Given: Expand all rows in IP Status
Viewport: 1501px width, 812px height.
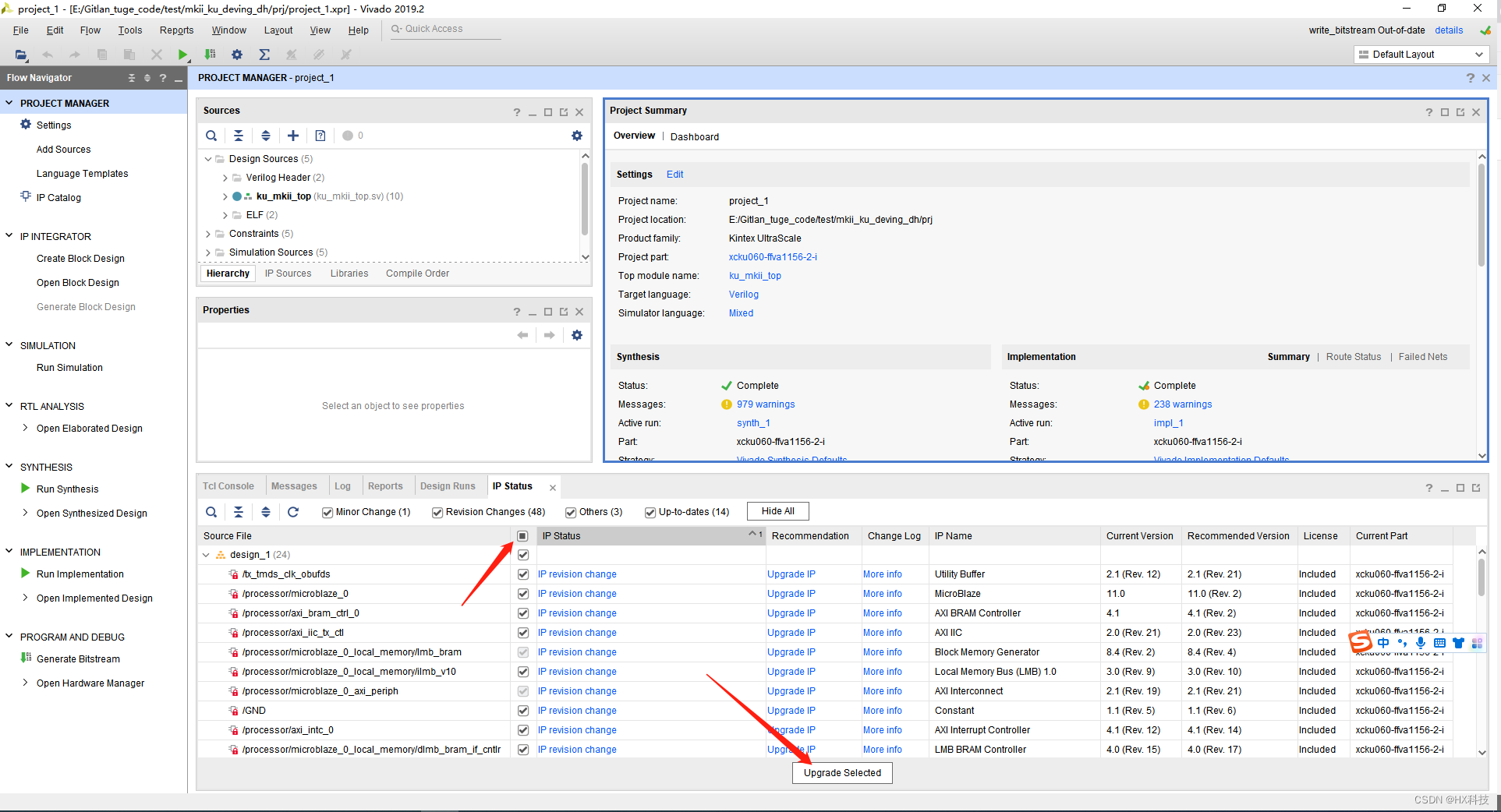Looking at the screenshot, I should [x=266, y=512].
